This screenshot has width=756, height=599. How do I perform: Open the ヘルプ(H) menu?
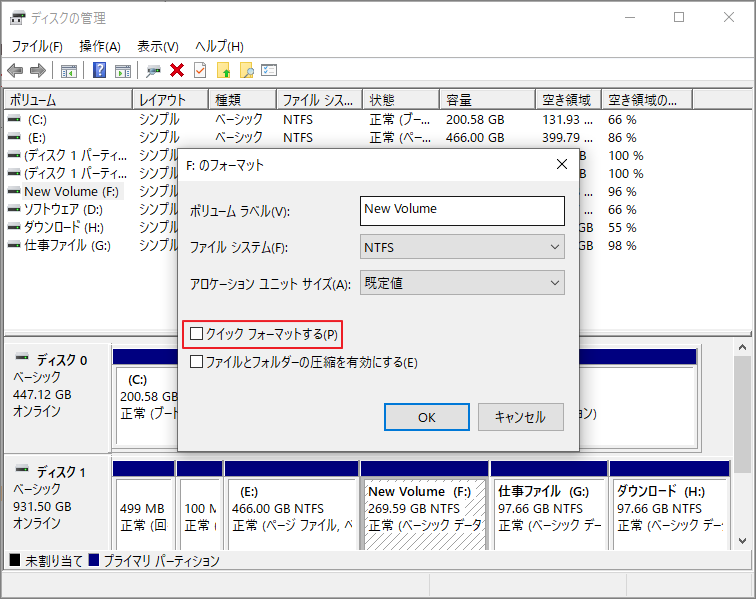pos(219,46)
